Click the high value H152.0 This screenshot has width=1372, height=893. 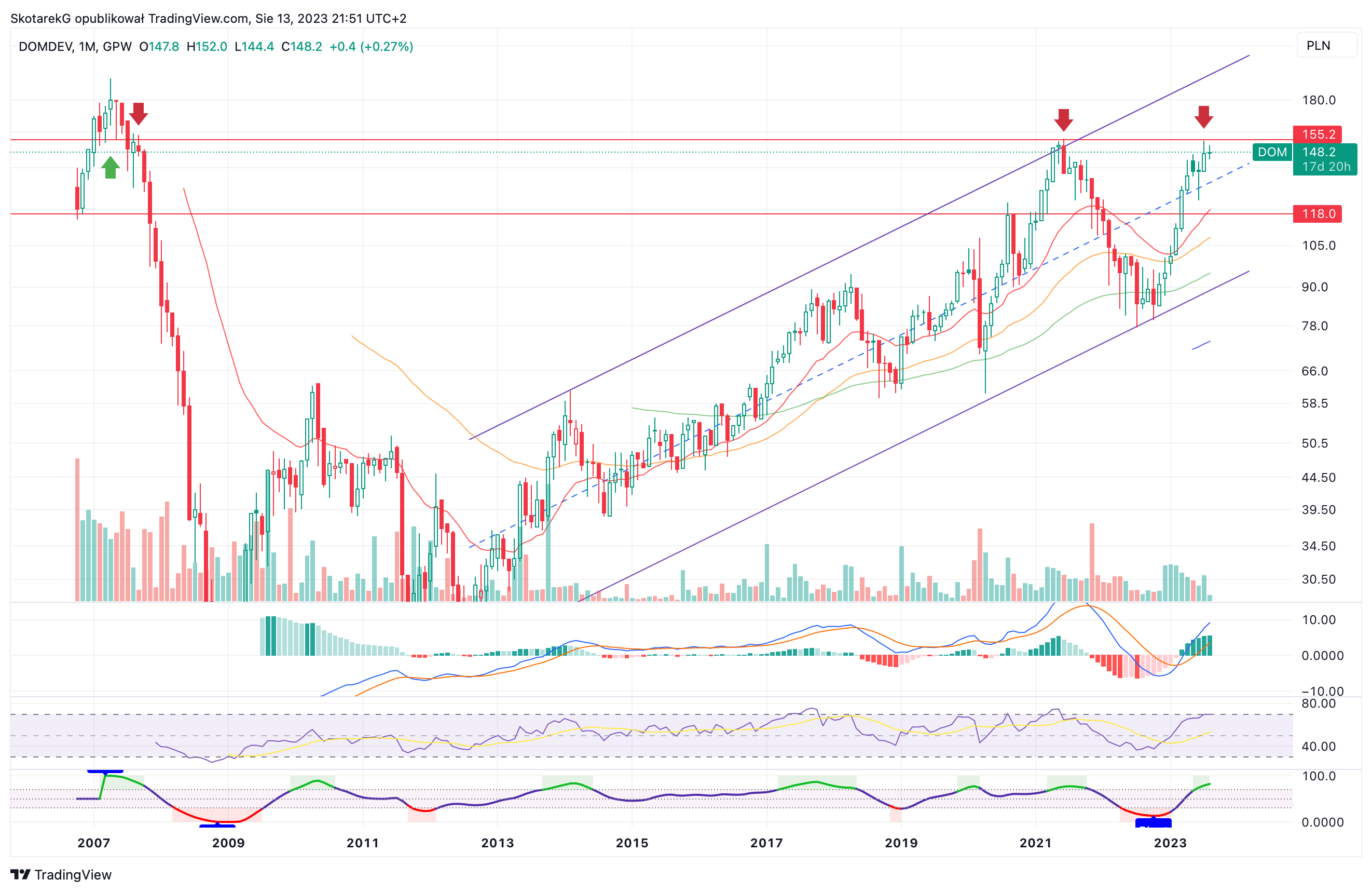[x=207, y=47]
